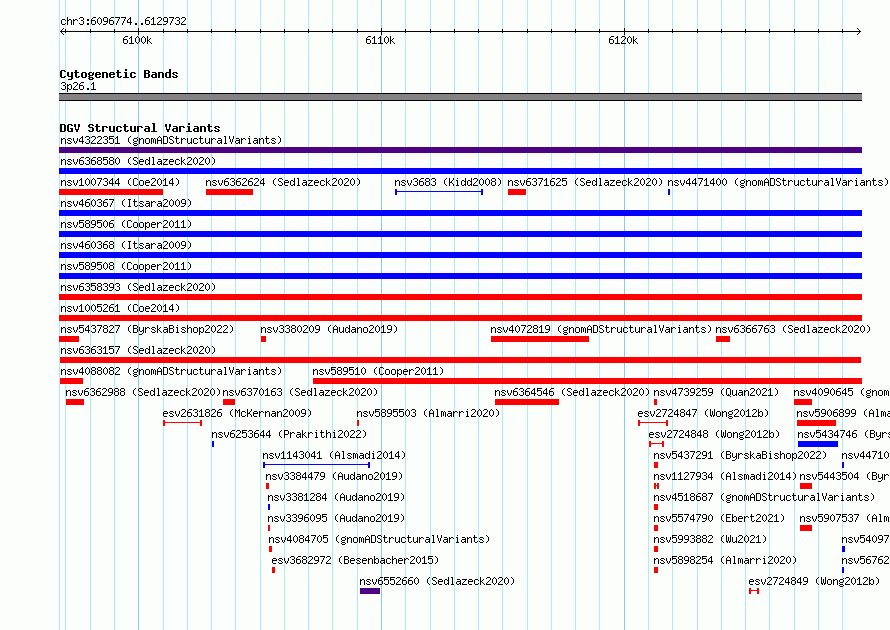890x630 pixels.
Task: Open nsv3380209 (Audano2019) label
Action: click(329, 329)
